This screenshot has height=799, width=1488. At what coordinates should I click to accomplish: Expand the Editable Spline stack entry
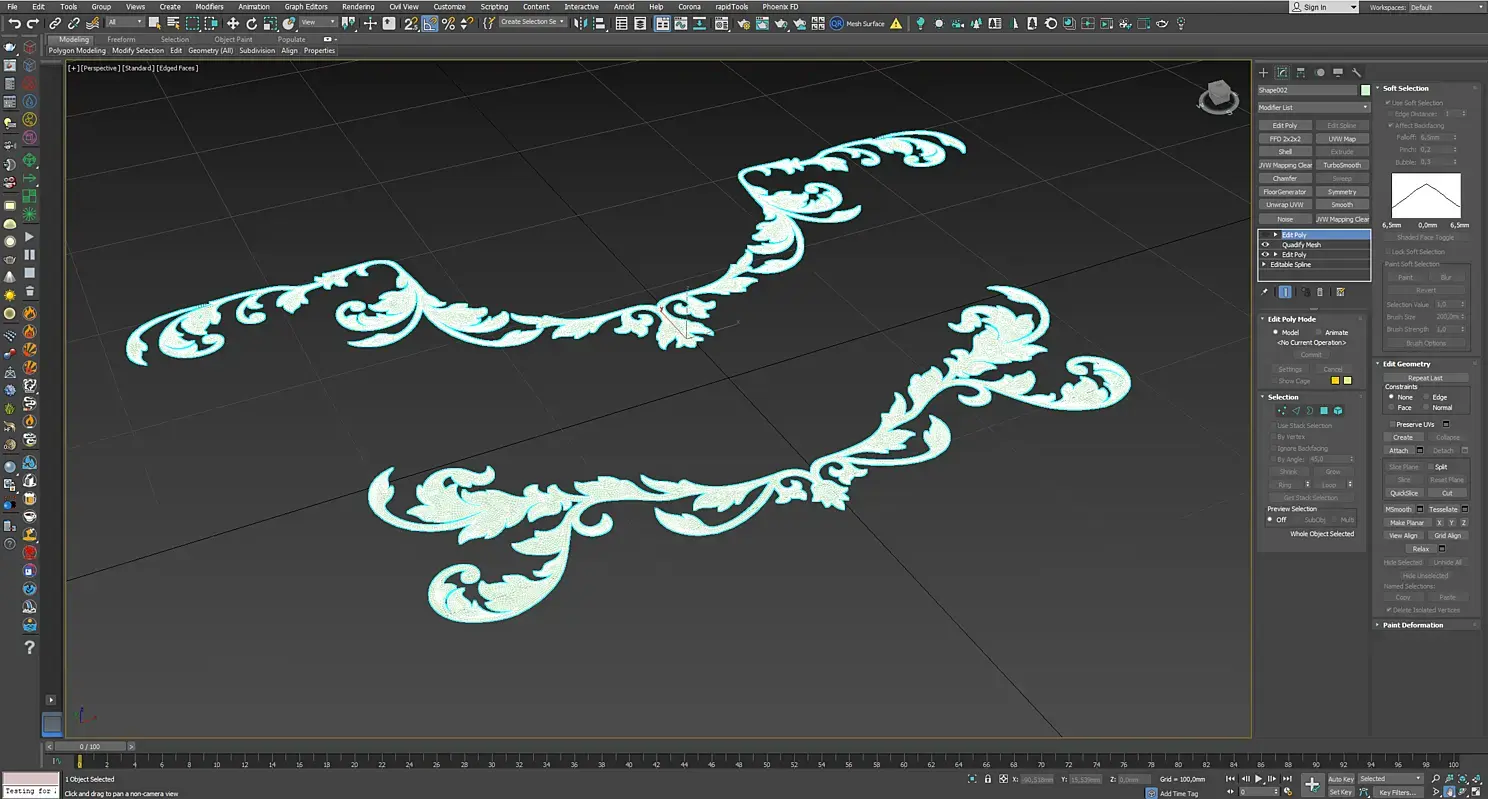click(x=1265, y=265)
